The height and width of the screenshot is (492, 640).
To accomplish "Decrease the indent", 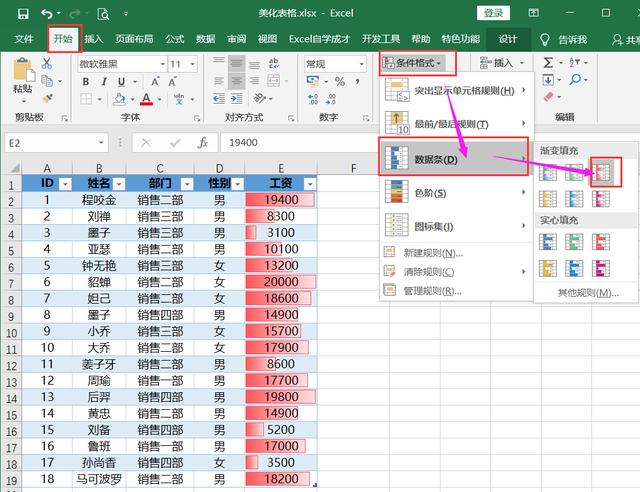I will (x=219, y=98).
